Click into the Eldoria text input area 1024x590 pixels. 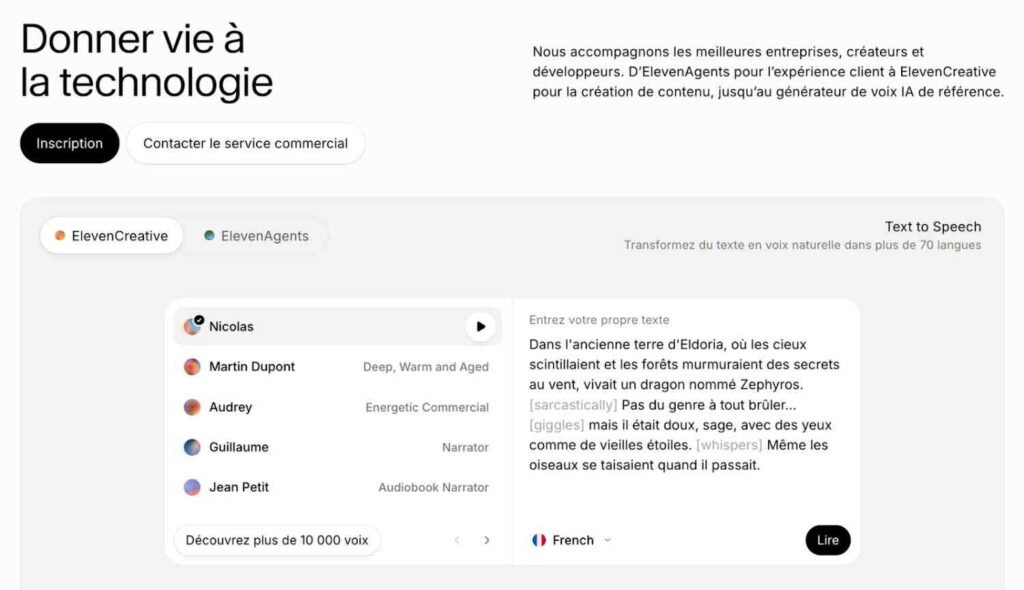tap(684, 405)
